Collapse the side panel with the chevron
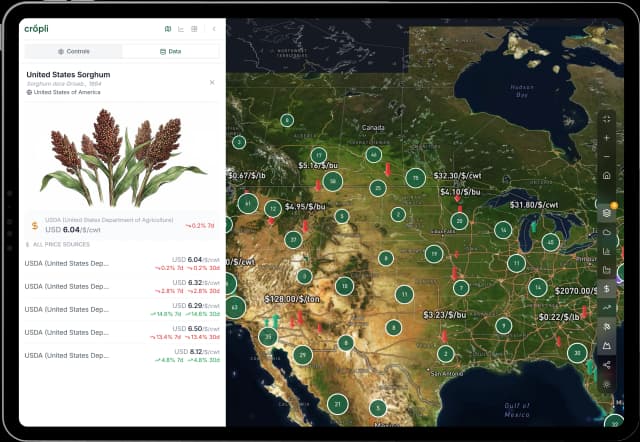Viewport: 640px width, 442px height. point(214,29)
